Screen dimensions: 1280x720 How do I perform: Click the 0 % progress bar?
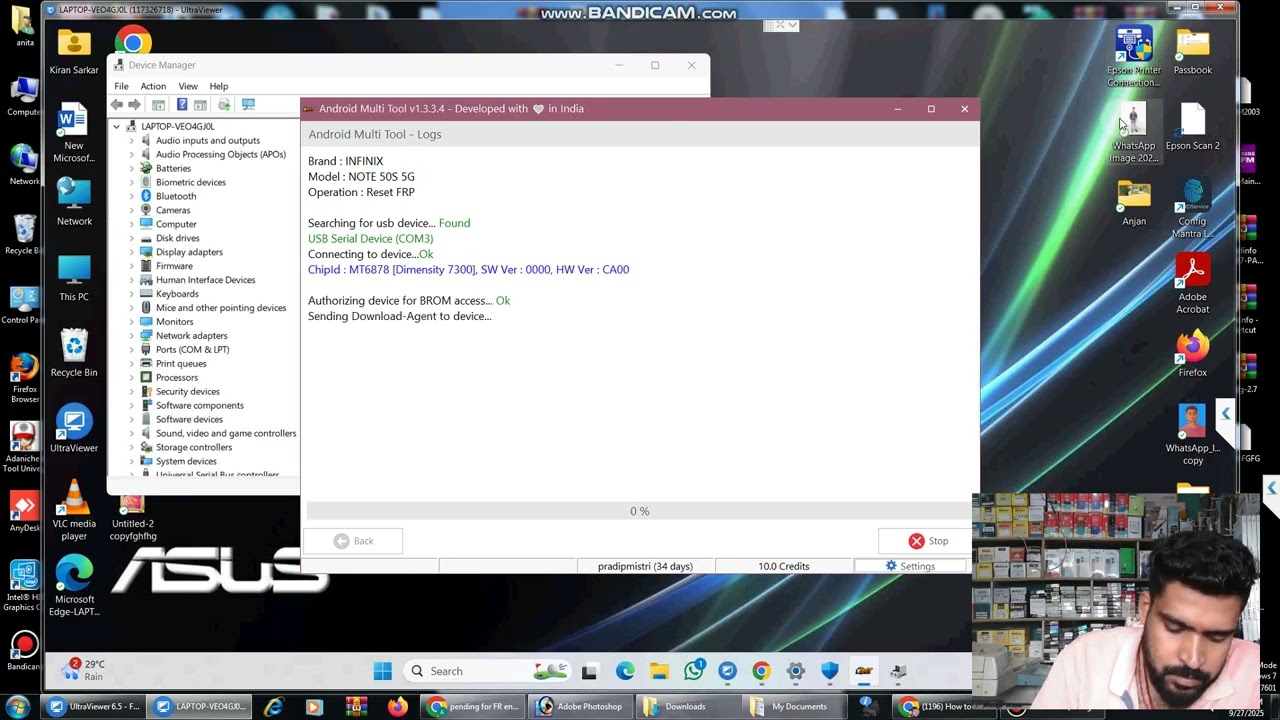[640, 511]
